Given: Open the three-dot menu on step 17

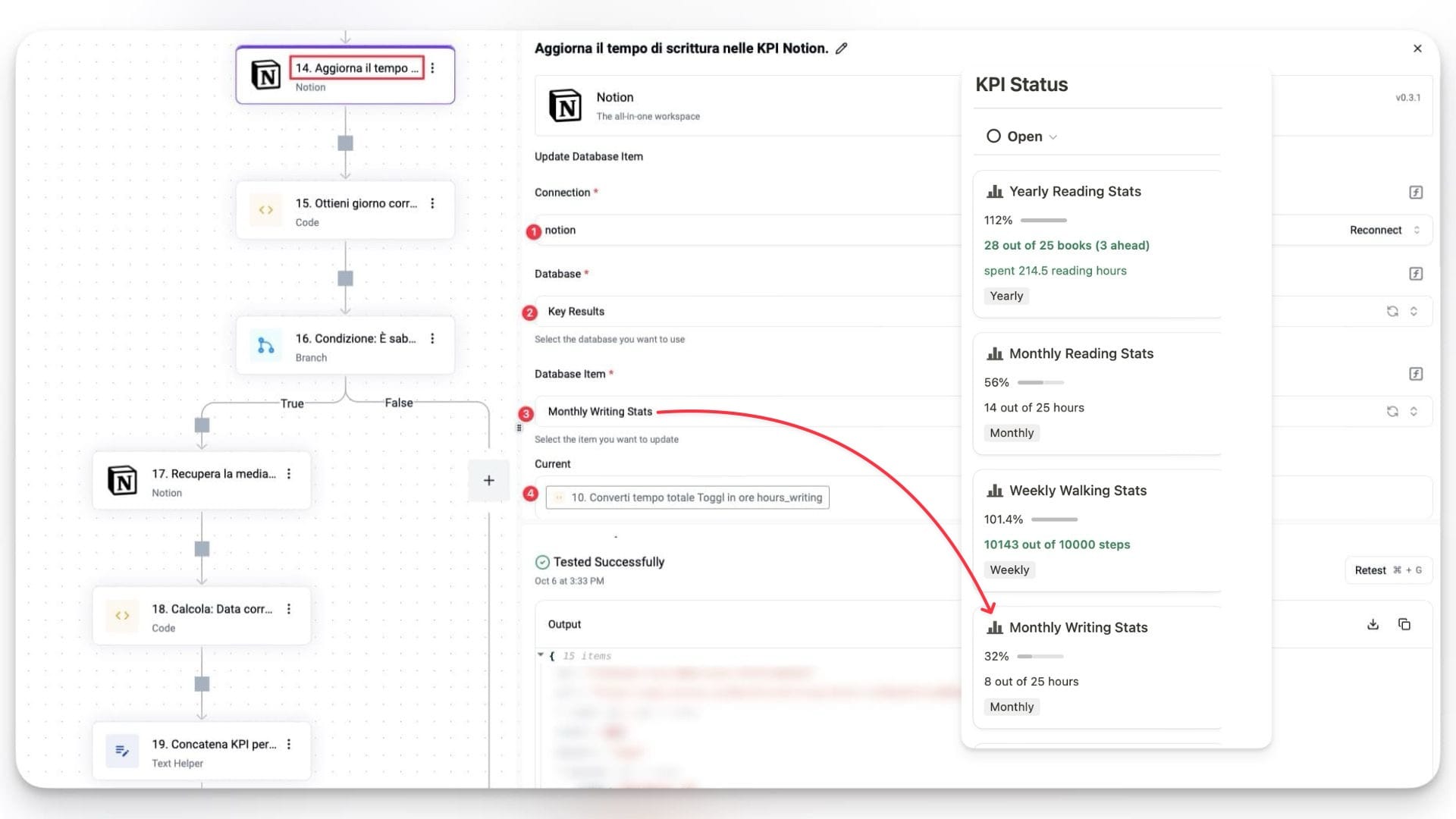Looking at the screenshot, I should coord(289,474).
